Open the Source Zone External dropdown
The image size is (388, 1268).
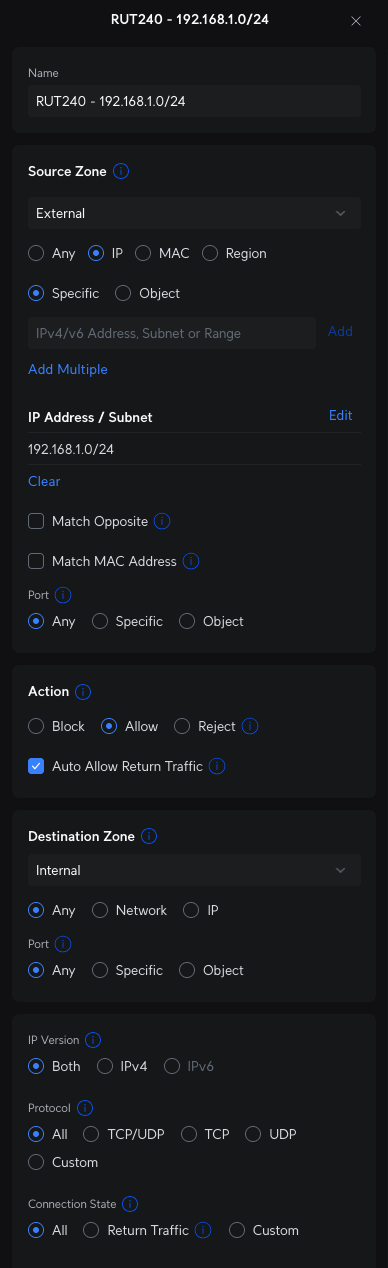[x=194, y=213]
